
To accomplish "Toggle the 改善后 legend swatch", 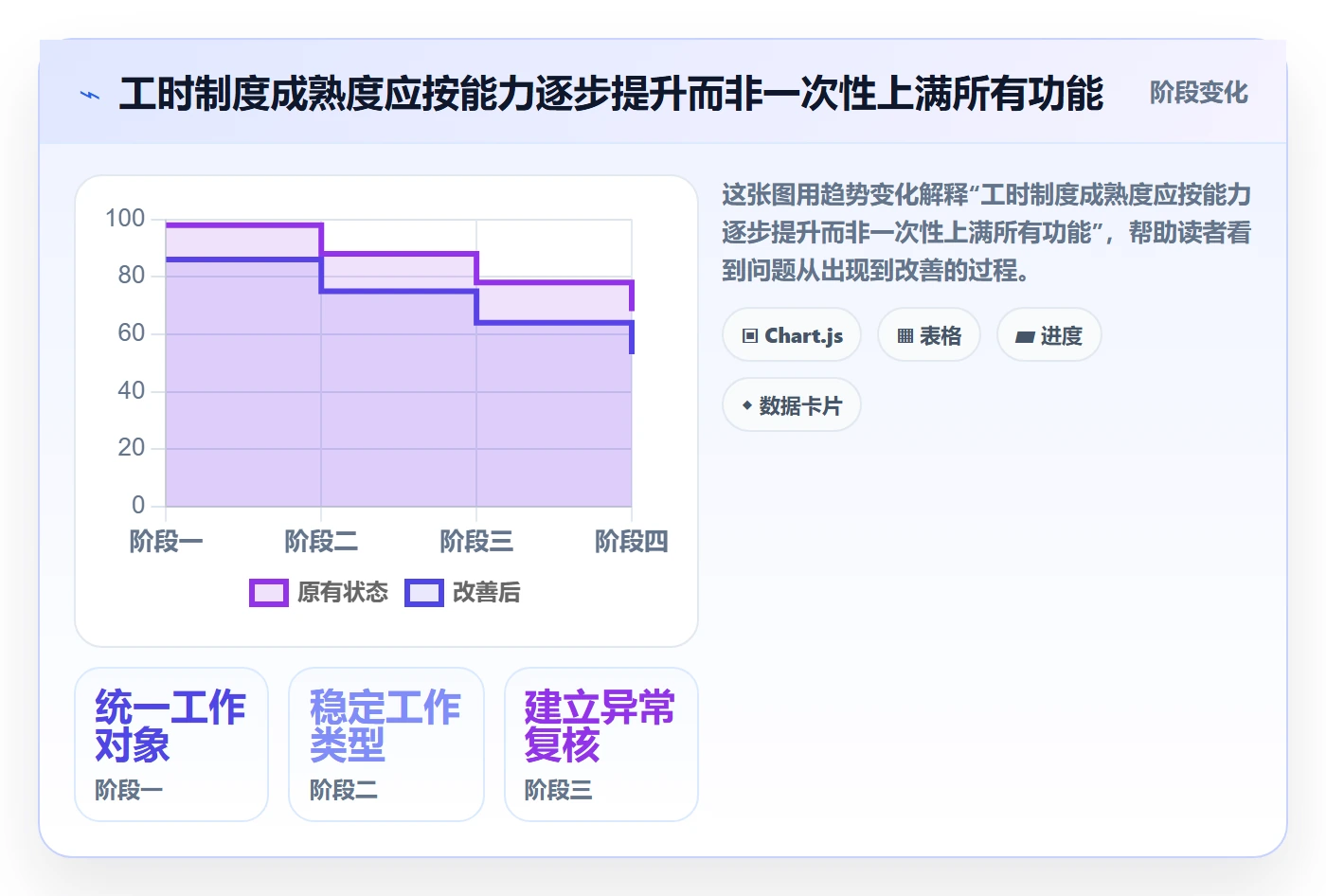I will click(x=423, y=593).
